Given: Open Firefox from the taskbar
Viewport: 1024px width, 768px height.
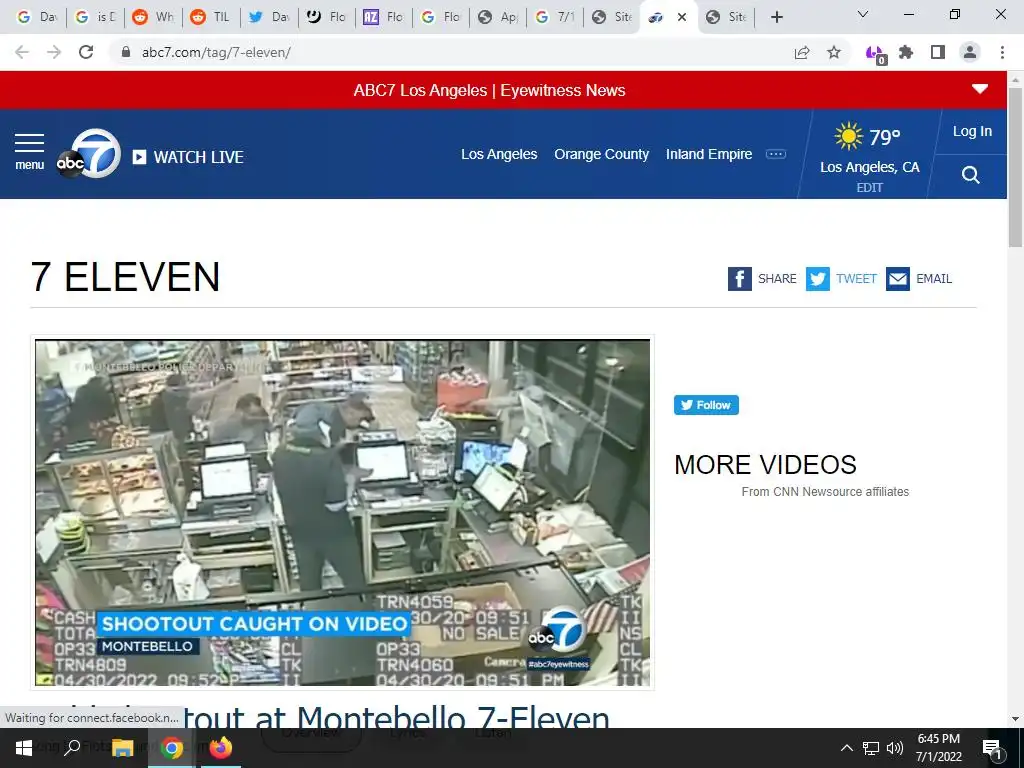Looking at the screenshot, I should 221,748.
